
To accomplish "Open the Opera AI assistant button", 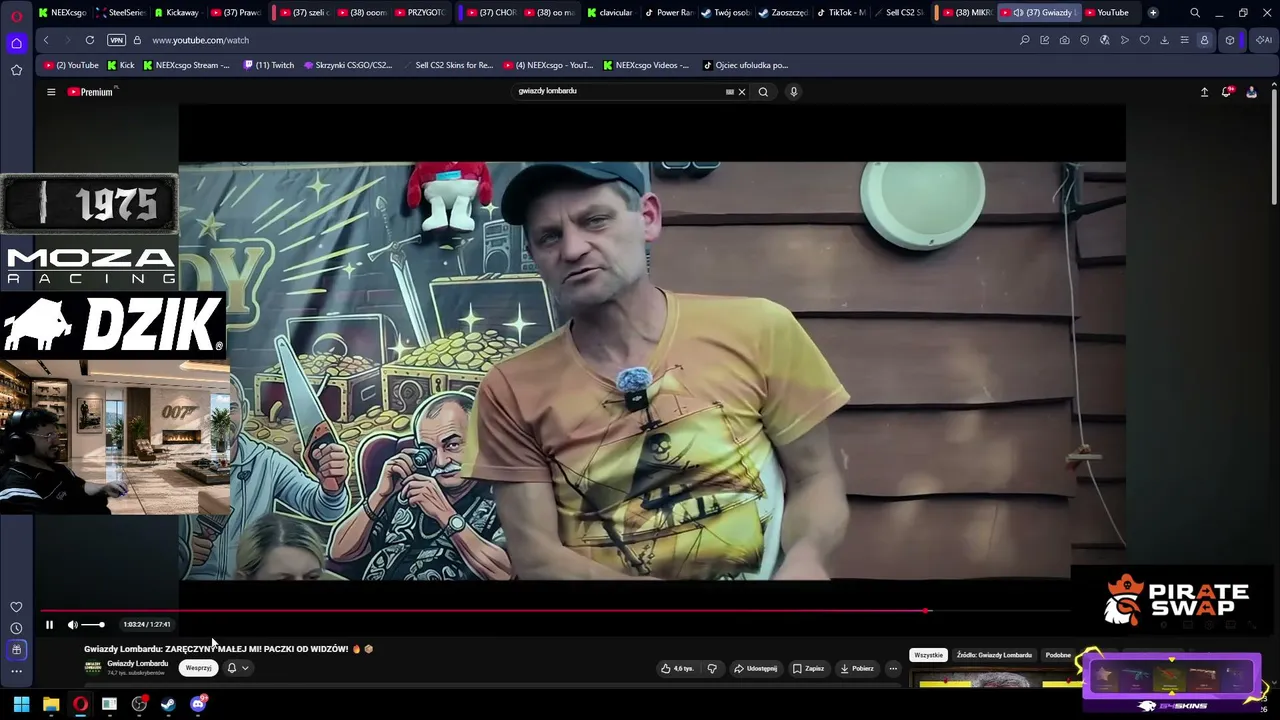I will click(x=1264, y=40).
